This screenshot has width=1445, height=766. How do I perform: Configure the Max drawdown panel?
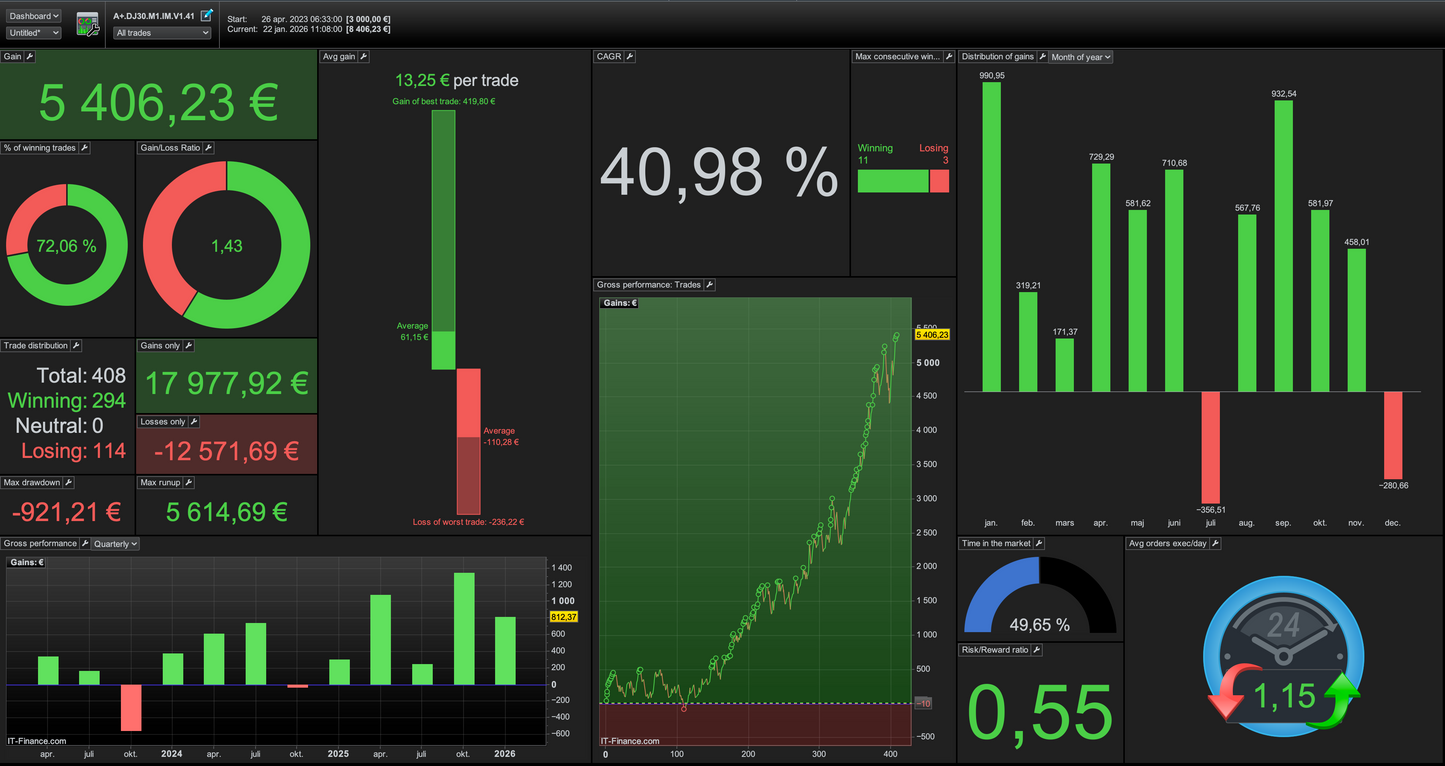[x=66, y=482]
